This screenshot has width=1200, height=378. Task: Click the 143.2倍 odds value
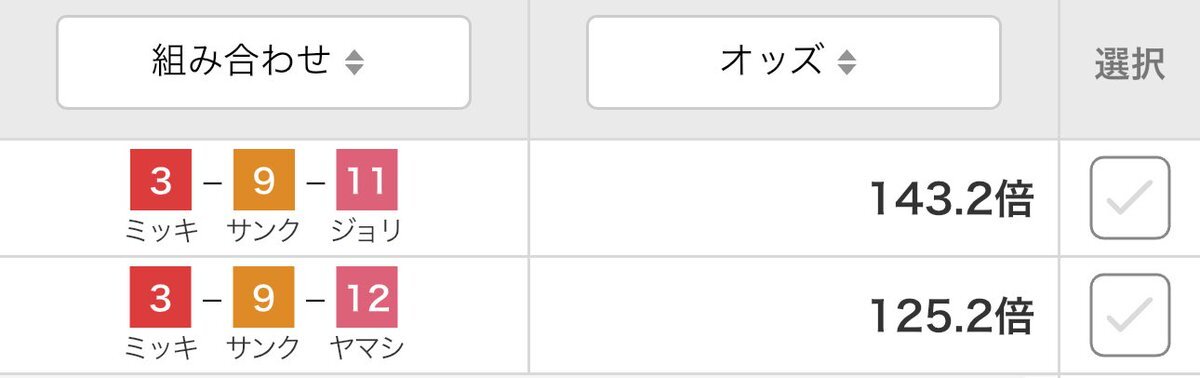[x=951, y=200]
